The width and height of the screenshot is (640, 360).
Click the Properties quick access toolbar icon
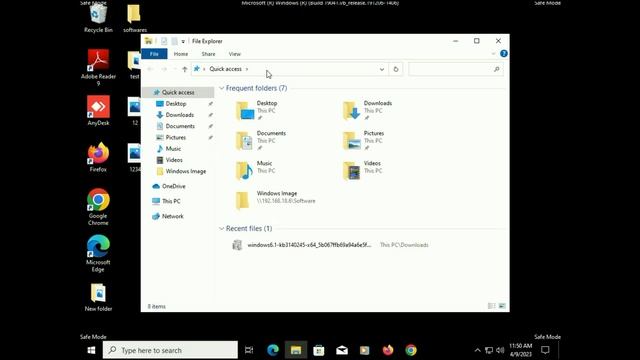pos(164,41)
